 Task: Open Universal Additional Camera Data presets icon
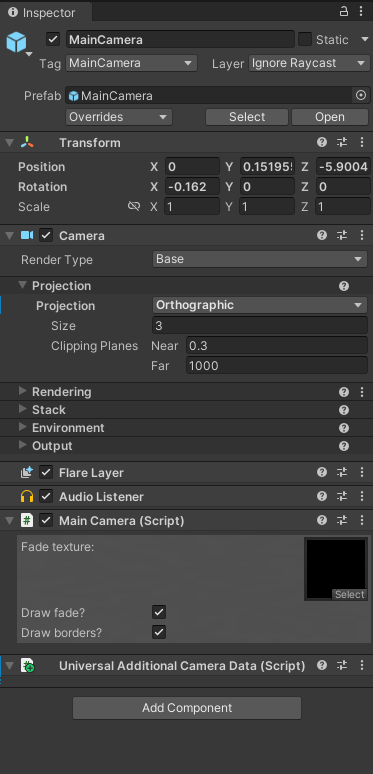pos(342,665)
